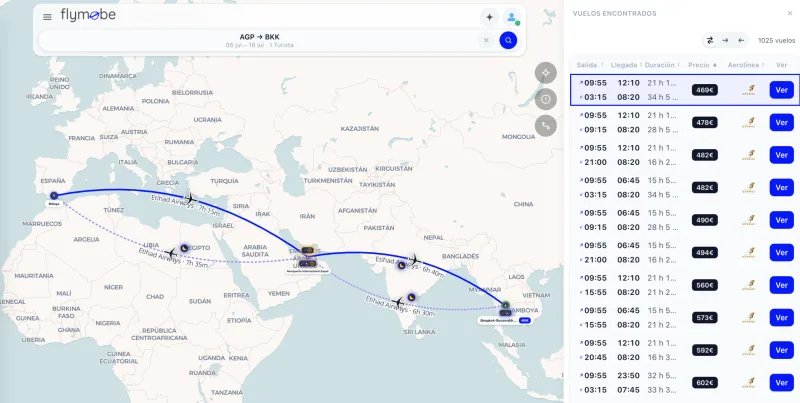Click Ver for the 592€ flight
Viewport: 800px width, 403px height.
(782, 350)
